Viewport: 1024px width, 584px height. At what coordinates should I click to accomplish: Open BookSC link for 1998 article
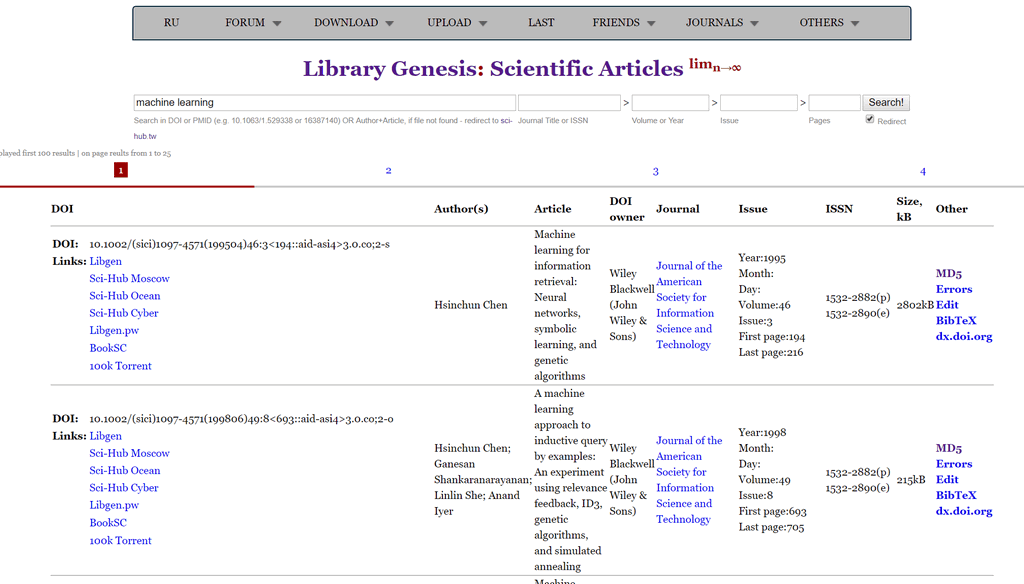click(x=108, y=523)
